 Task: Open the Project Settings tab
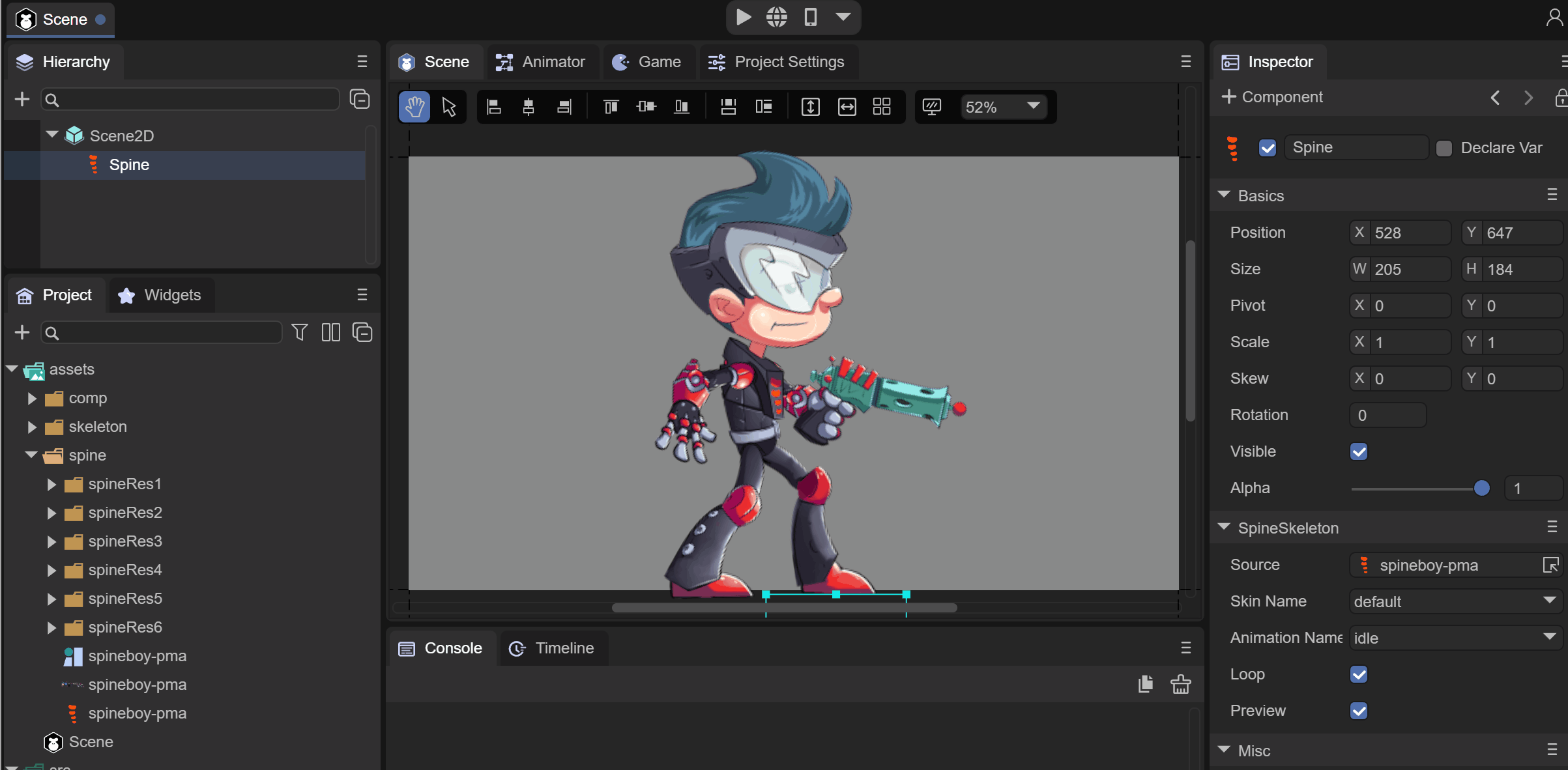(x=777, y=62)
